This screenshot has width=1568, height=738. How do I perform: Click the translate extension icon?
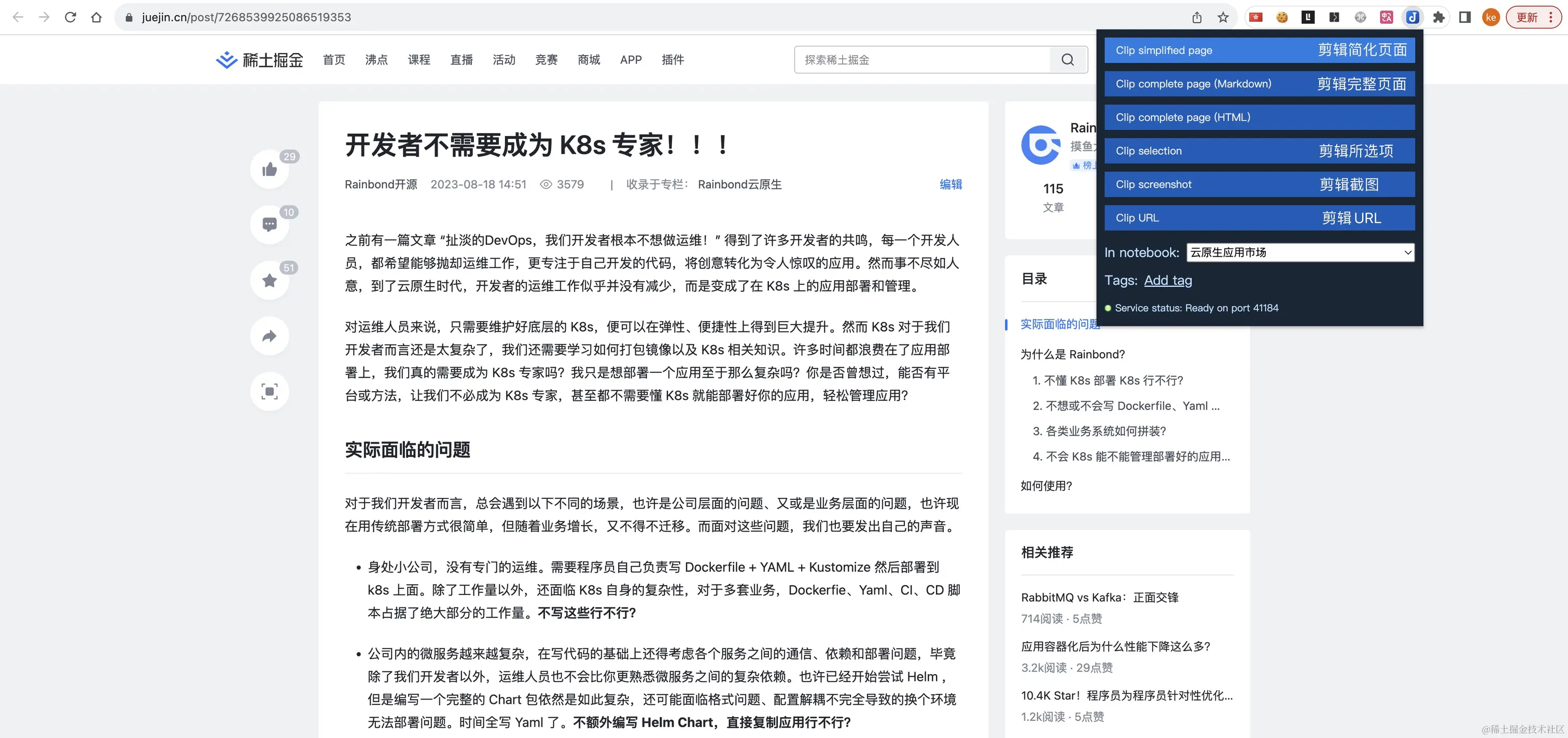(1387, 17)
